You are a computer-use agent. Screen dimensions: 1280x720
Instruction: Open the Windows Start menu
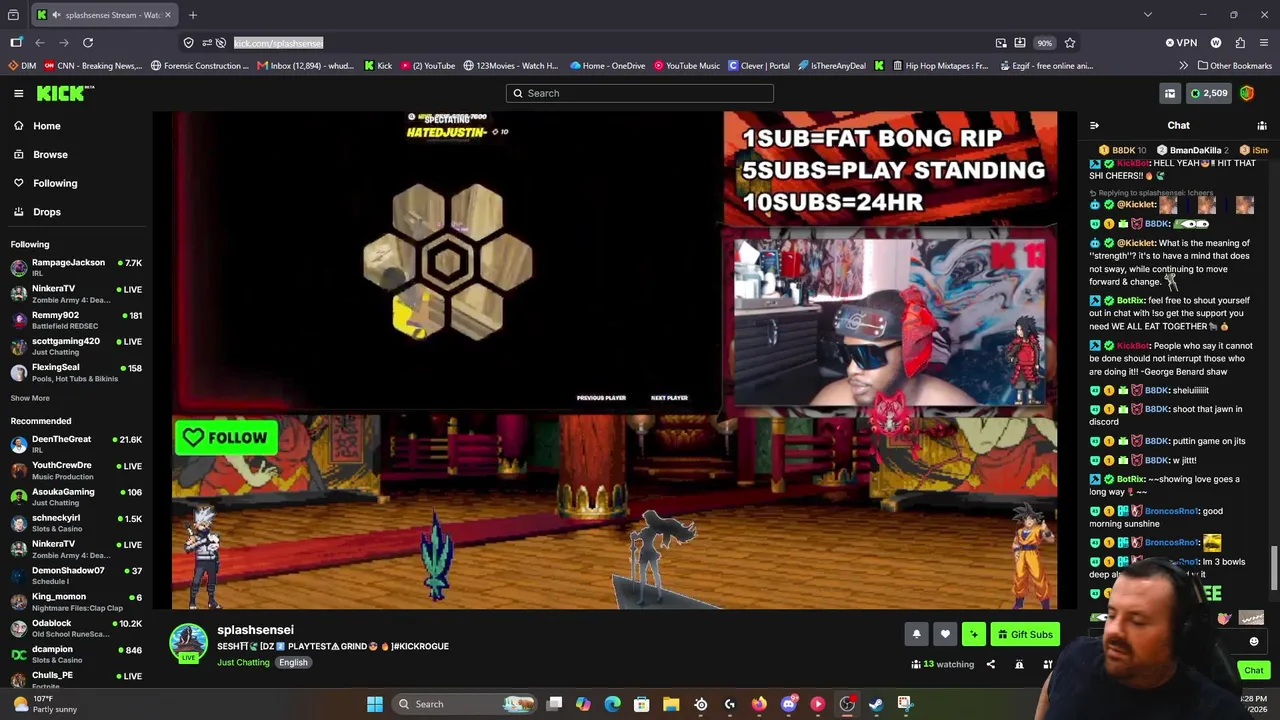pos(374,704)
